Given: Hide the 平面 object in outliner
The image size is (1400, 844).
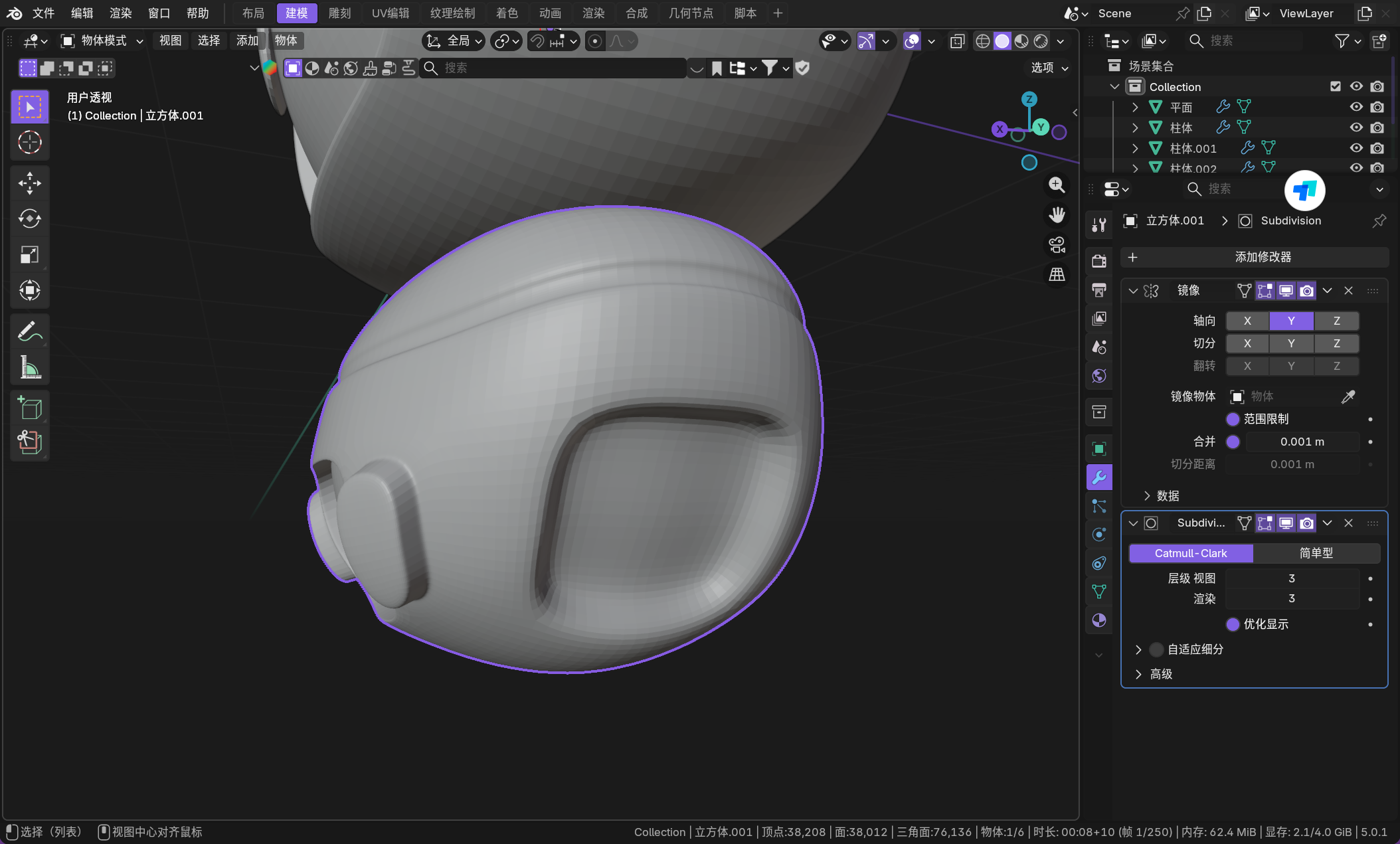Looking at the screenshot, I should click(x=1356, y=107).
